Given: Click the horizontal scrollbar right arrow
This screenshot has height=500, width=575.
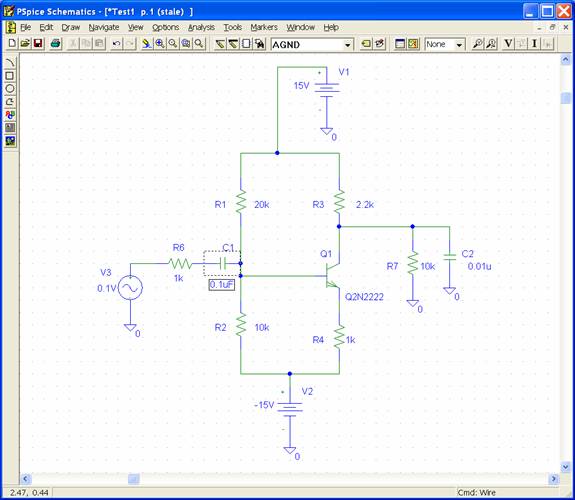Looking at the screenshot, I should [554, 479].
